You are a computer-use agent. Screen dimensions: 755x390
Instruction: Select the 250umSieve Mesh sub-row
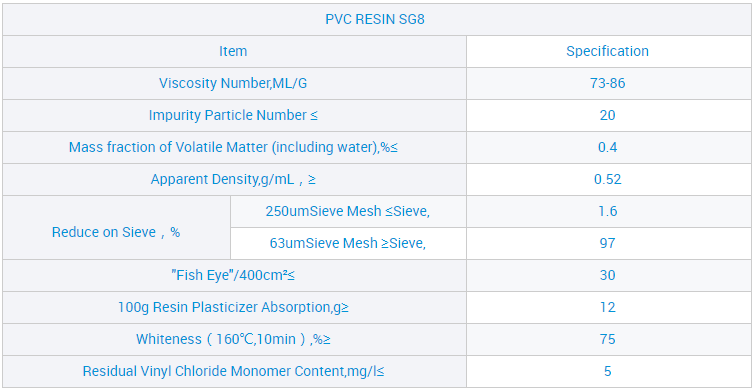(x=348, y=211)
